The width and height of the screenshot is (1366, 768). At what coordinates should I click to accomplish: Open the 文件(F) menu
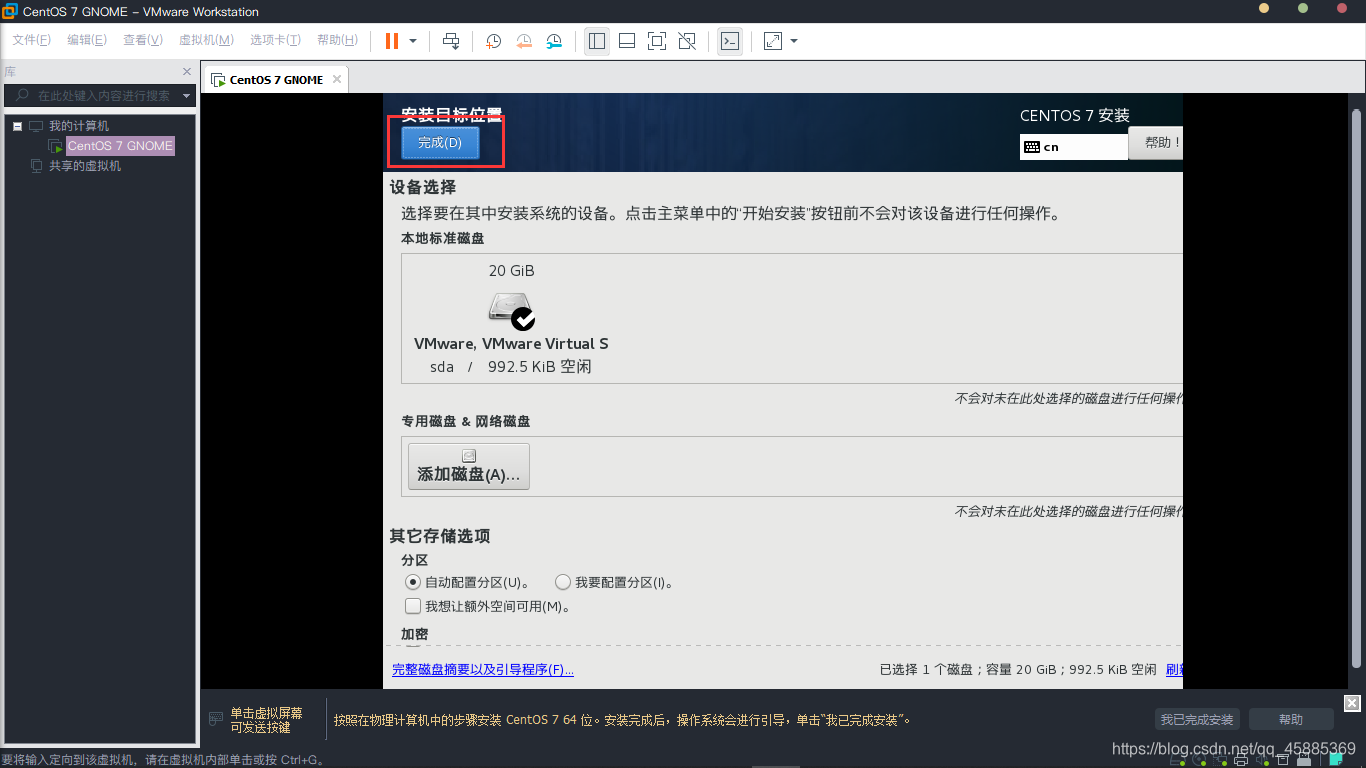(x=31, y=40)
